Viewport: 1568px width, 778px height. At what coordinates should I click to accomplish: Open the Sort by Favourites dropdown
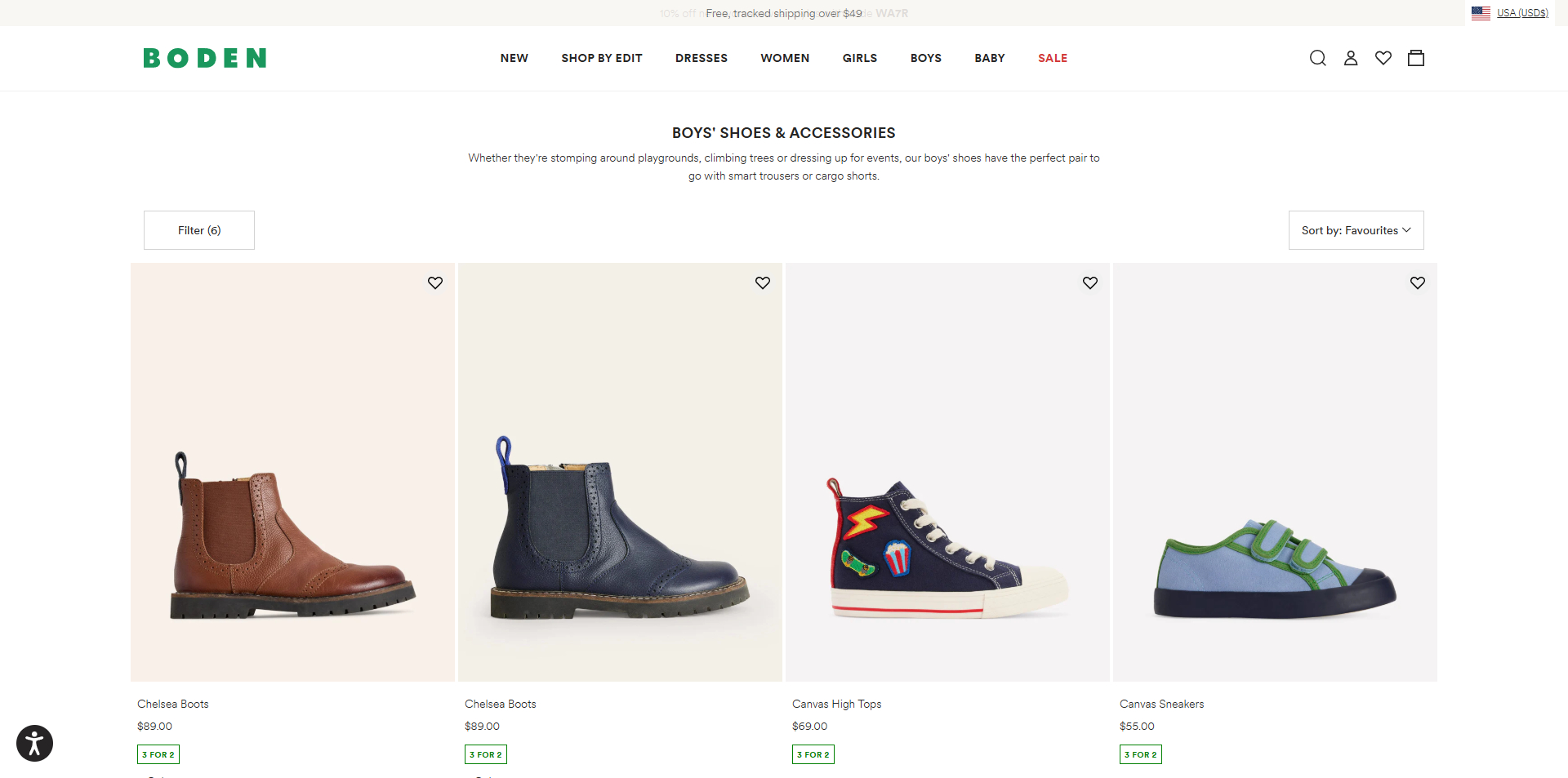click(x=1355, y=230)
